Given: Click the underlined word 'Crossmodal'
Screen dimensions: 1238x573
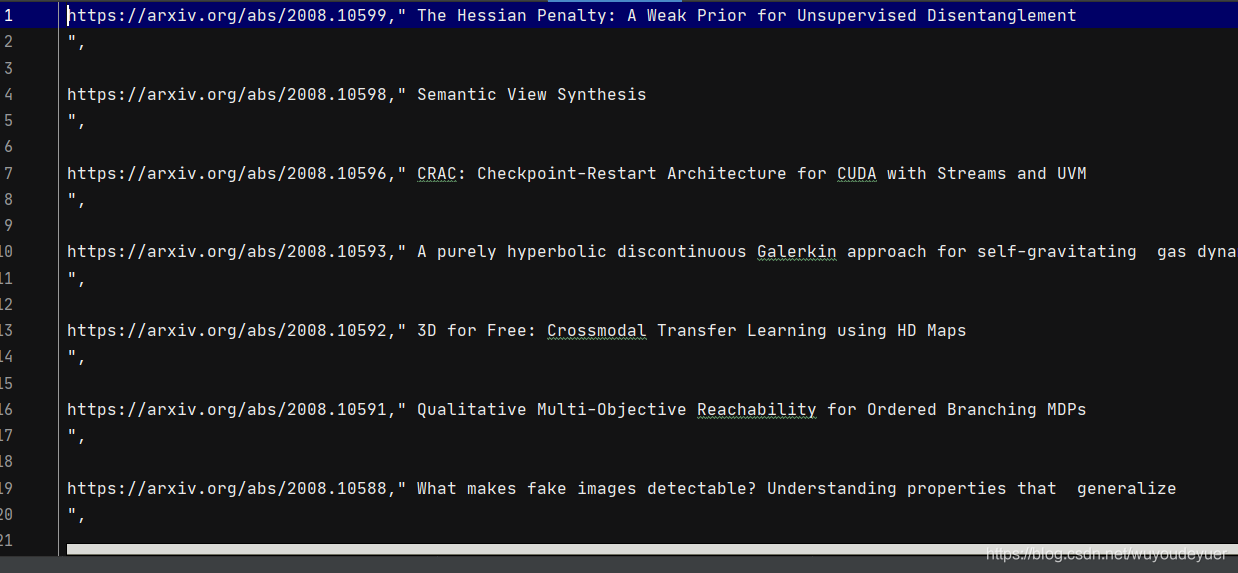Looking at the screenshot, I should (x=597, y=330).
